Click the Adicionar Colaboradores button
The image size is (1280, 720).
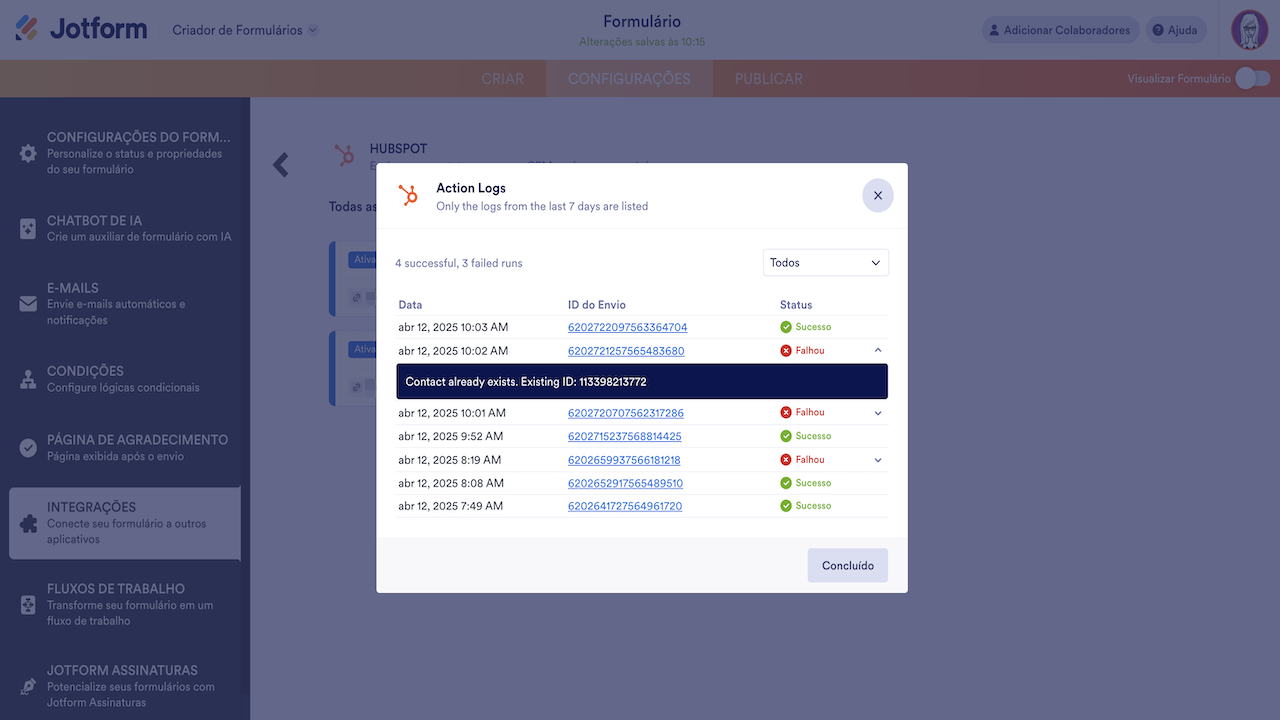(1059, 30)
